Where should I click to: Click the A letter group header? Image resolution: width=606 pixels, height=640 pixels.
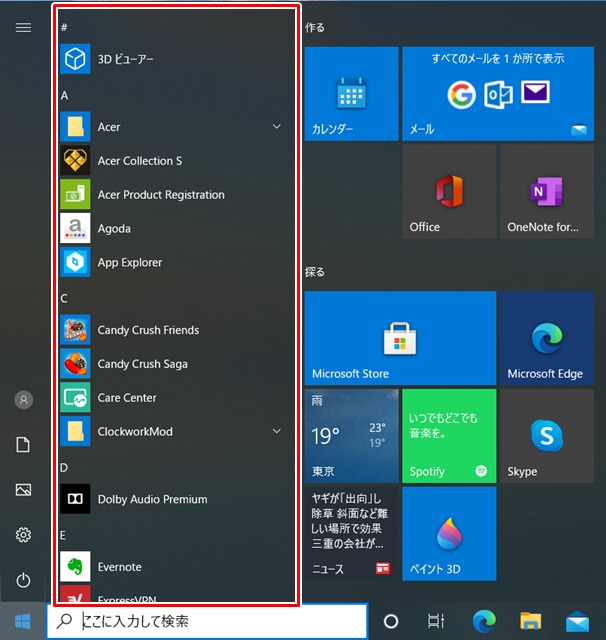(64, 96)
